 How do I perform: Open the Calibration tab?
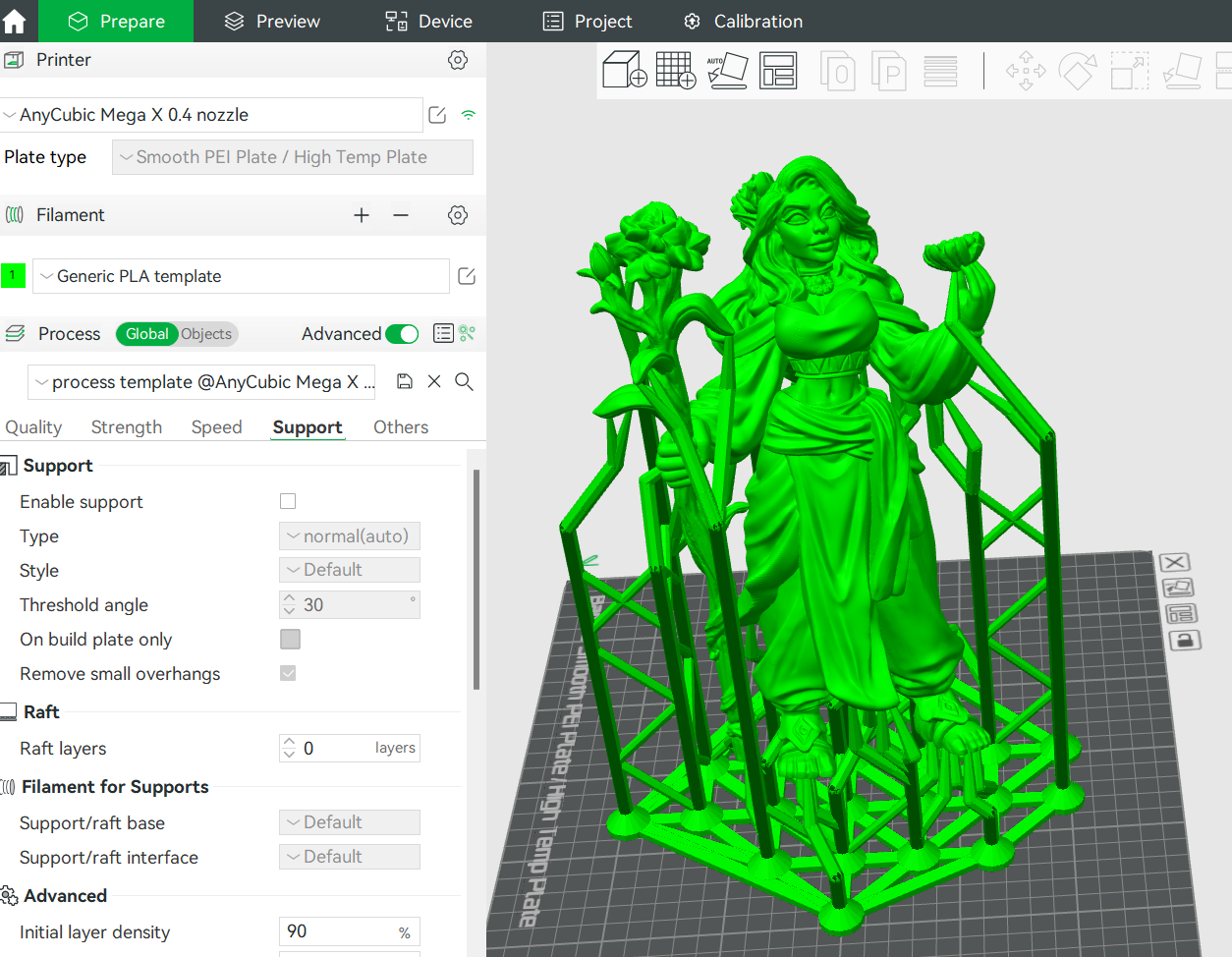click(x=744, y=21)
